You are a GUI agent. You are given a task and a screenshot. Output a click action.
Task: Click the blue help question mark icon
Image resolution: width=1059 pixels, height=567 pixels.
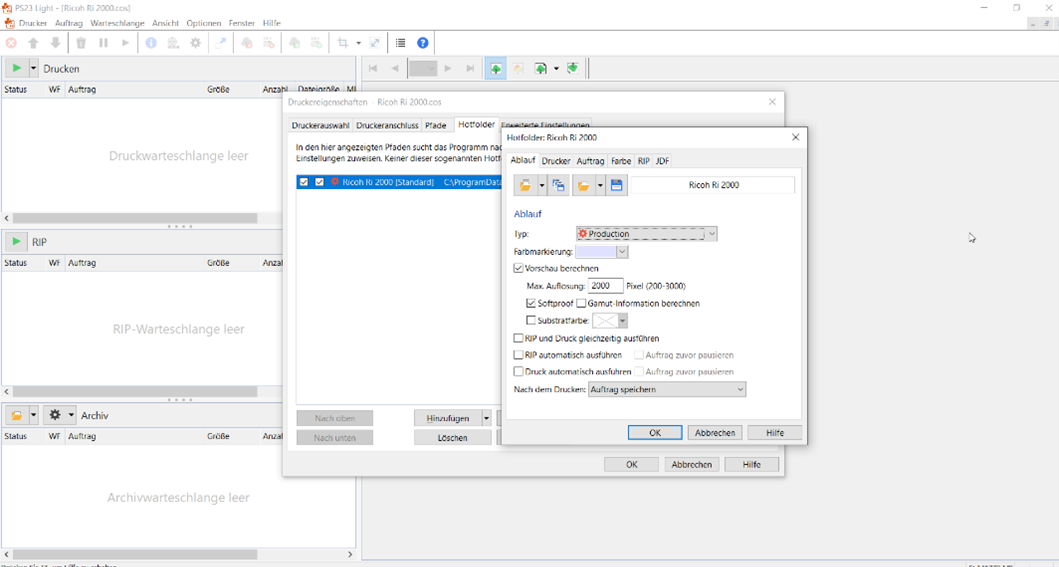point(423,43)
